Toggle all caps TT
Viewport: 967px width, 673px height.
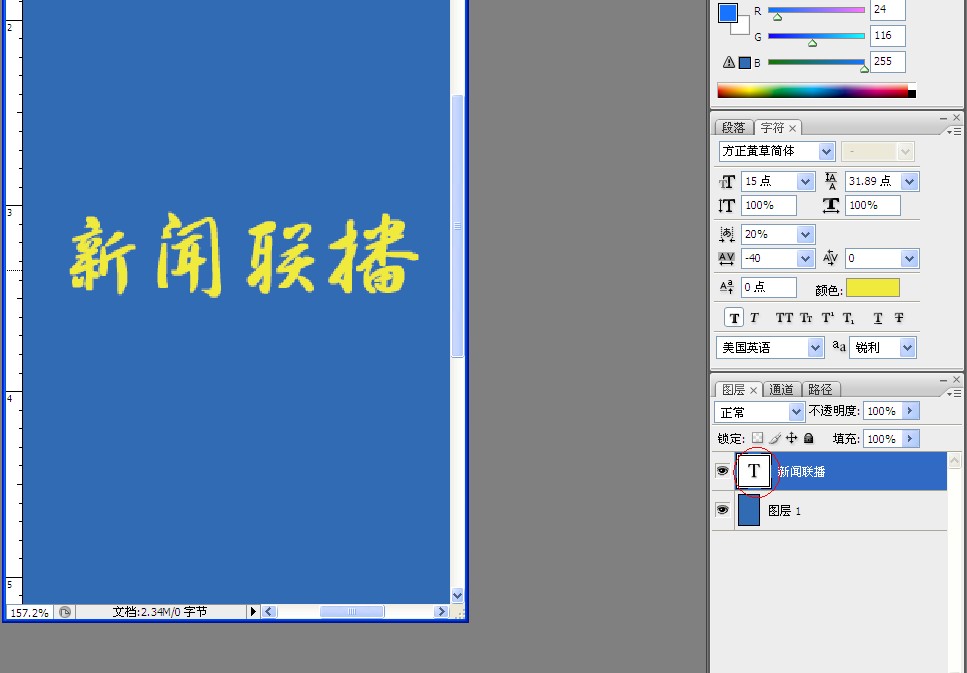coord(784,318)
